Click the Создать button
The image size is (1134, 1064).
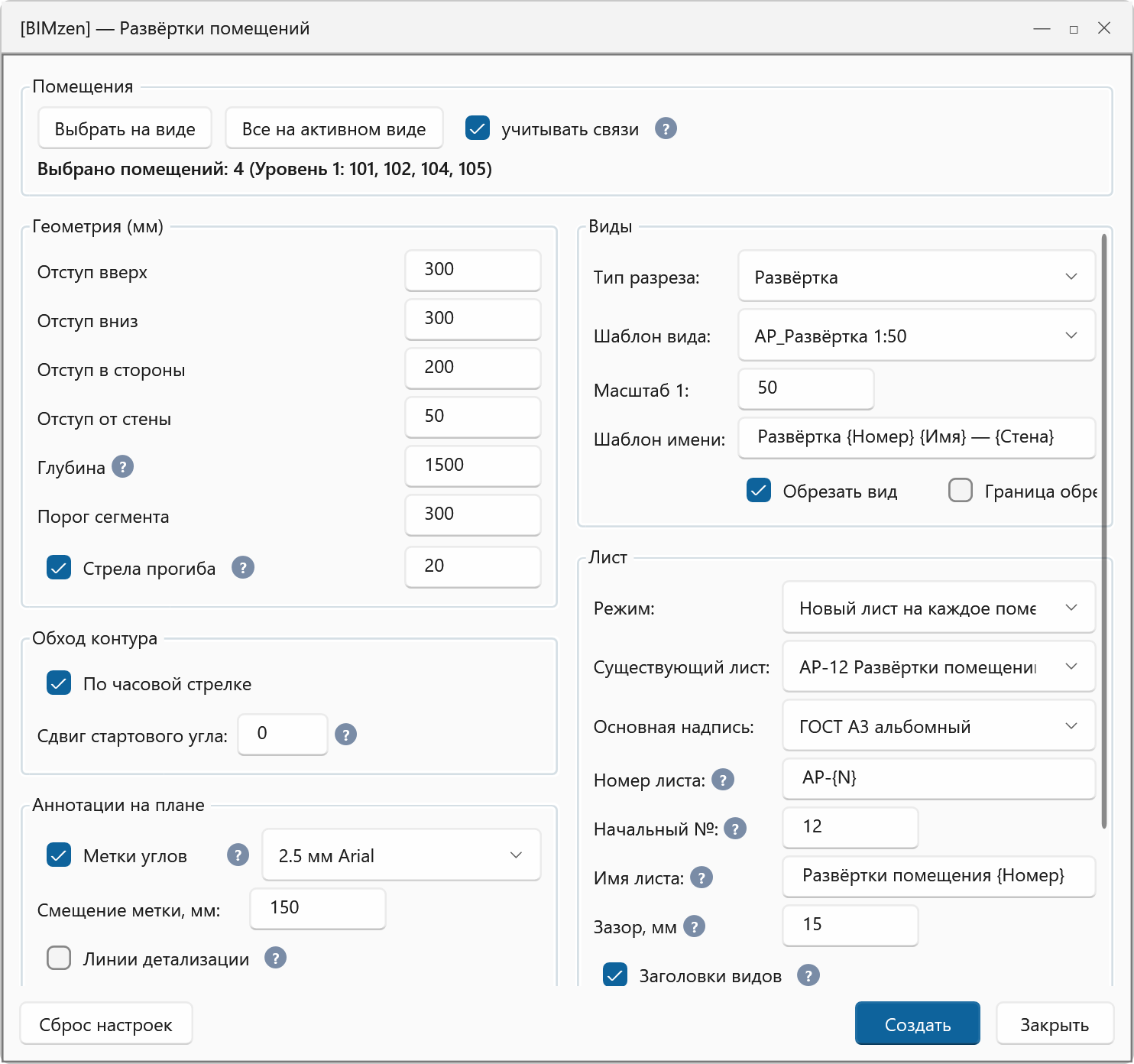(x=918, y=1023)
